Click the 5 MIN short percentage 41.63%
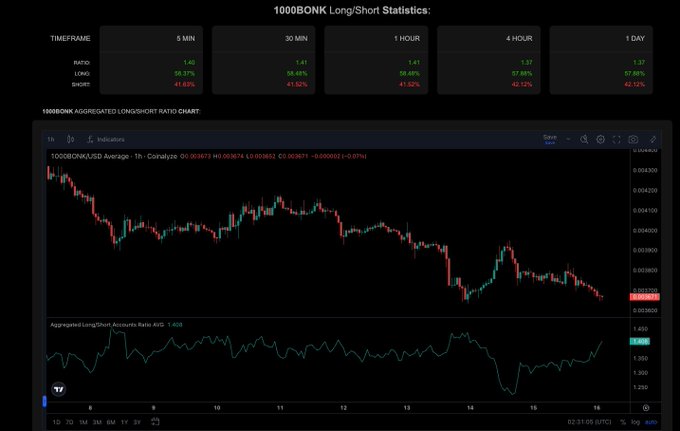 [185, 84]
